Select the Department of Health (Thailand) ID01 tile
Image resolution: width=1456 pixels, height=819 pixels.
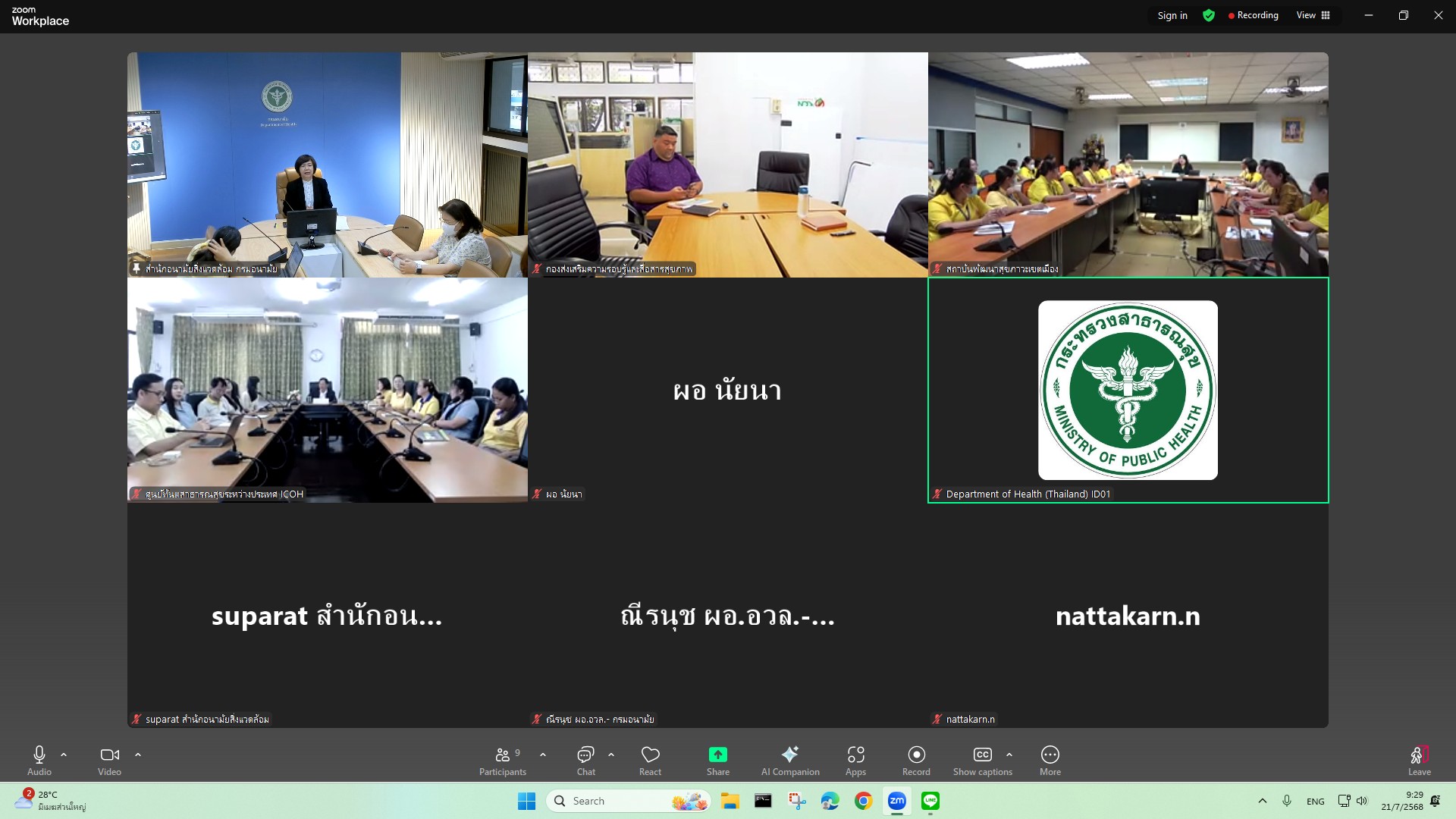coord(1128,390)
